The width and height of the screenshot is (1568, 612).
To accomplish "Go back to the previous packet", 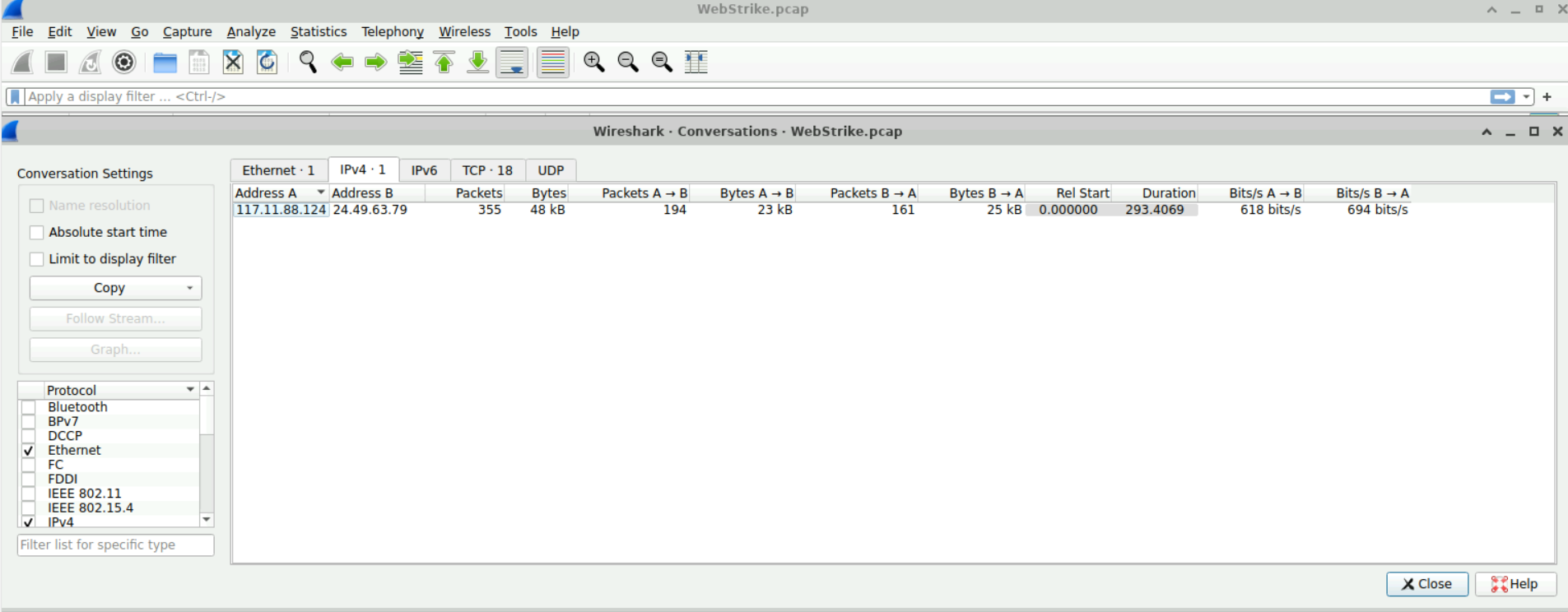I will tap(342, 63).
